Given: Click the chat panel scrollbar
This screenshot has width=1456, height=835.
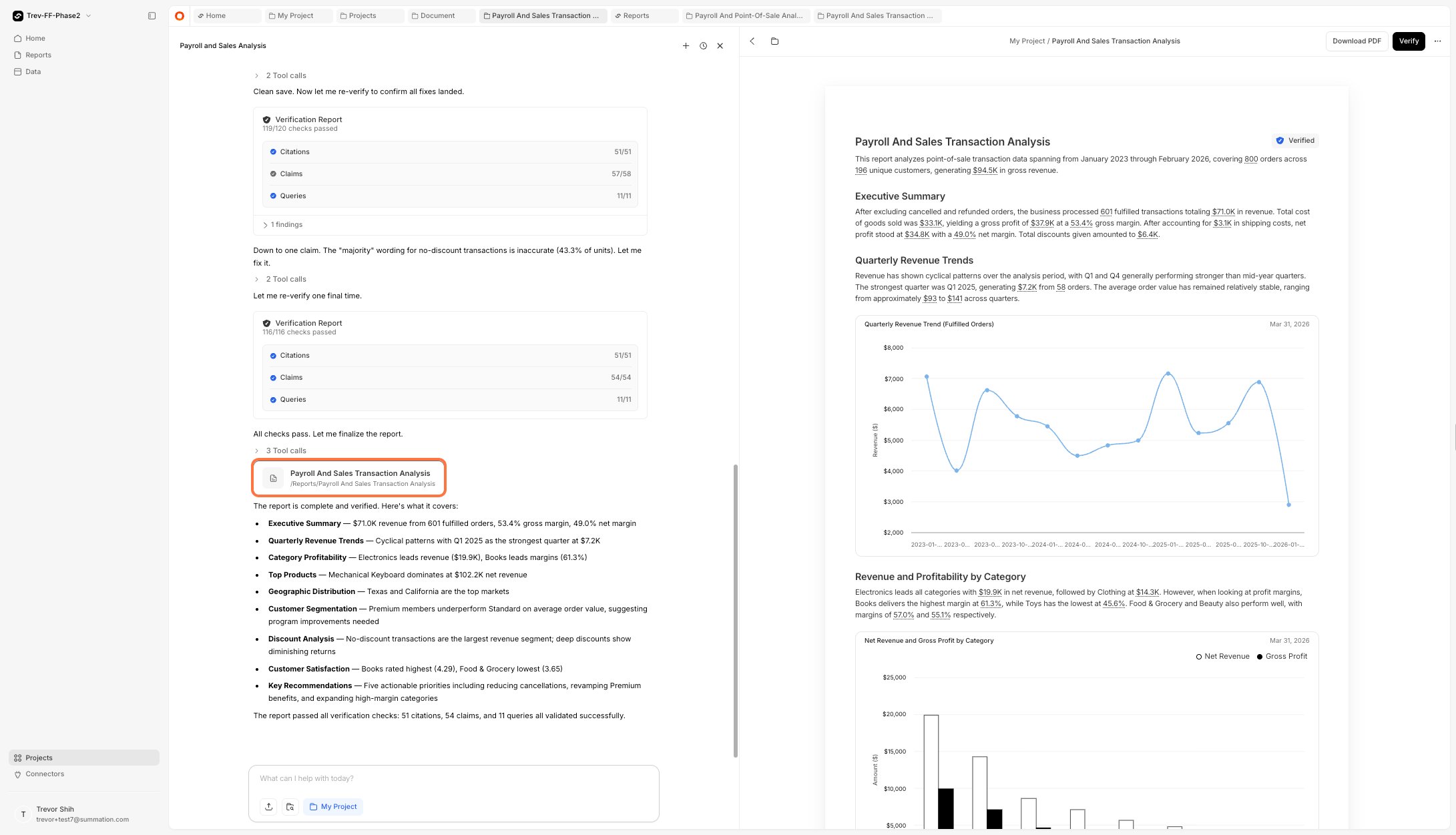Looking at the screenshot, I should coord(736,611).
